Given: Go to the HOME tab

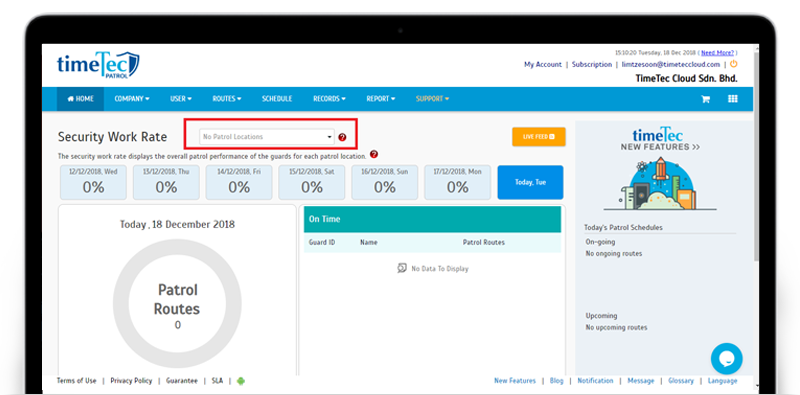Looking at the screenshot, I should [x=80, y=99].
